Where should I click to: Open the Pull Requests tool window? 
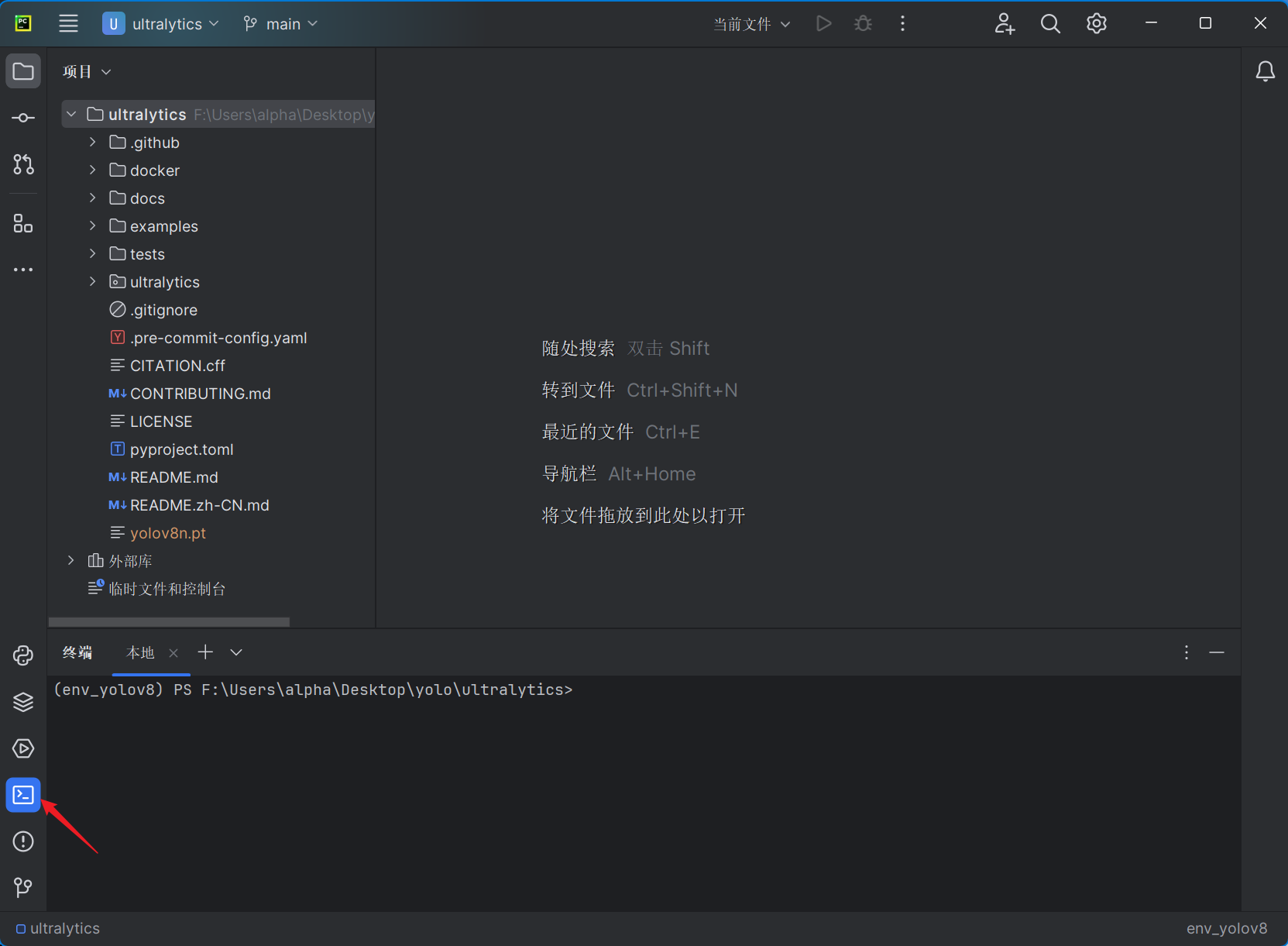(x=23, y=164)
